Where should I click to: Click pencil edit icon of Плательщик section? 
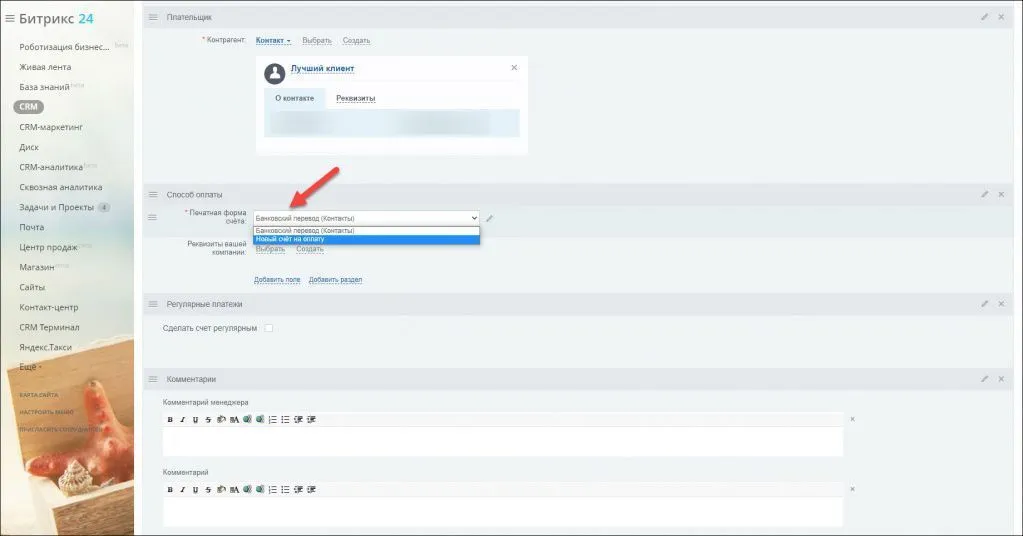point(984,17)
